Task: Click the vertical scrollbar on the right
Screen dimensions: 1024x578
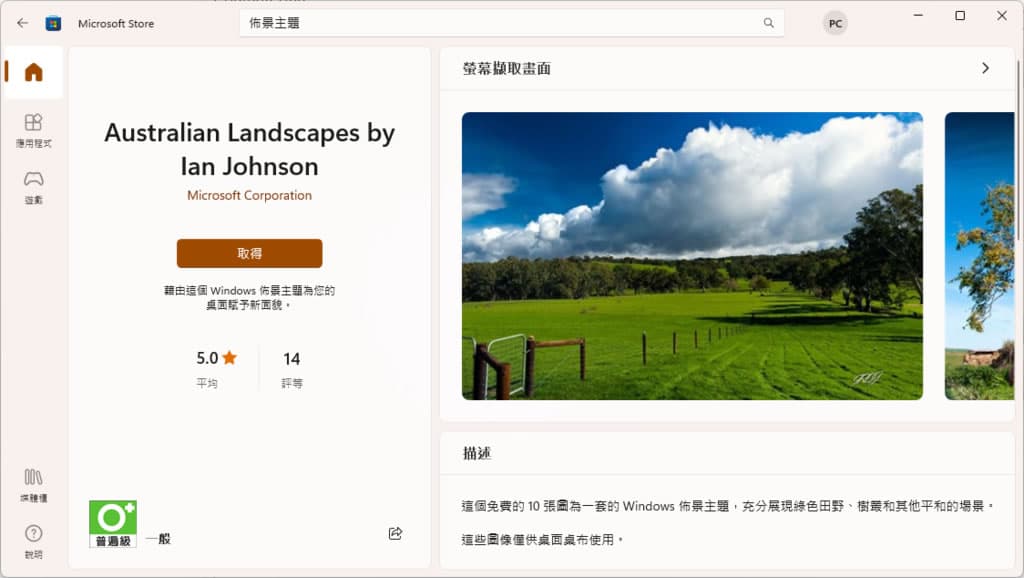Action: [x=1018, y=150]
